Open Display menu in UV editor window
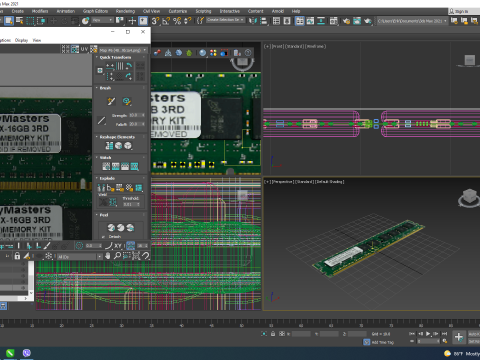Screen dimensions: 480x360 (21, 40)
